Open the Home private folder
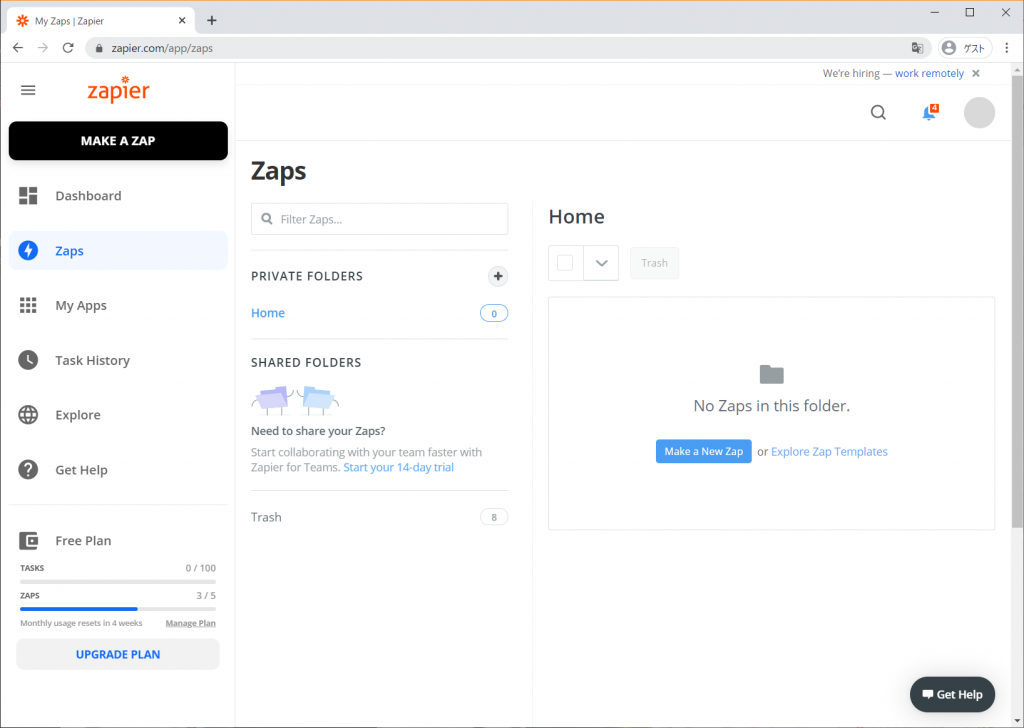This screenshot has height=728, width=1024. pyautogui.click(x=268, y=313)
